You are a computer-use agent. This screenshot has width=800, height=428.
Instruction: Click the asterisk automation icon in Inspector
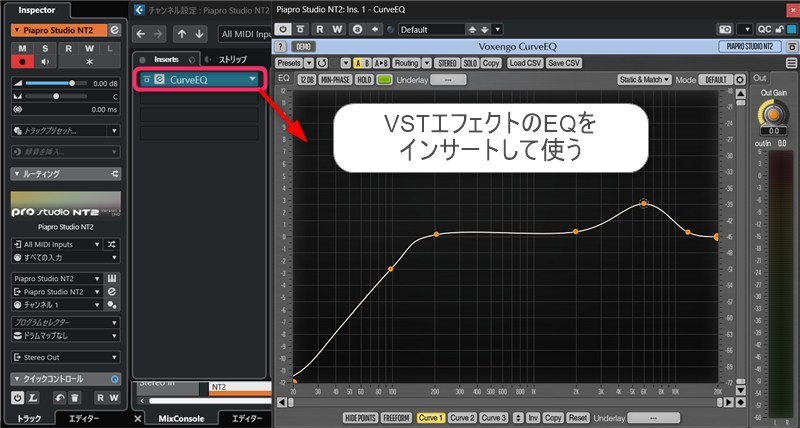89,62
